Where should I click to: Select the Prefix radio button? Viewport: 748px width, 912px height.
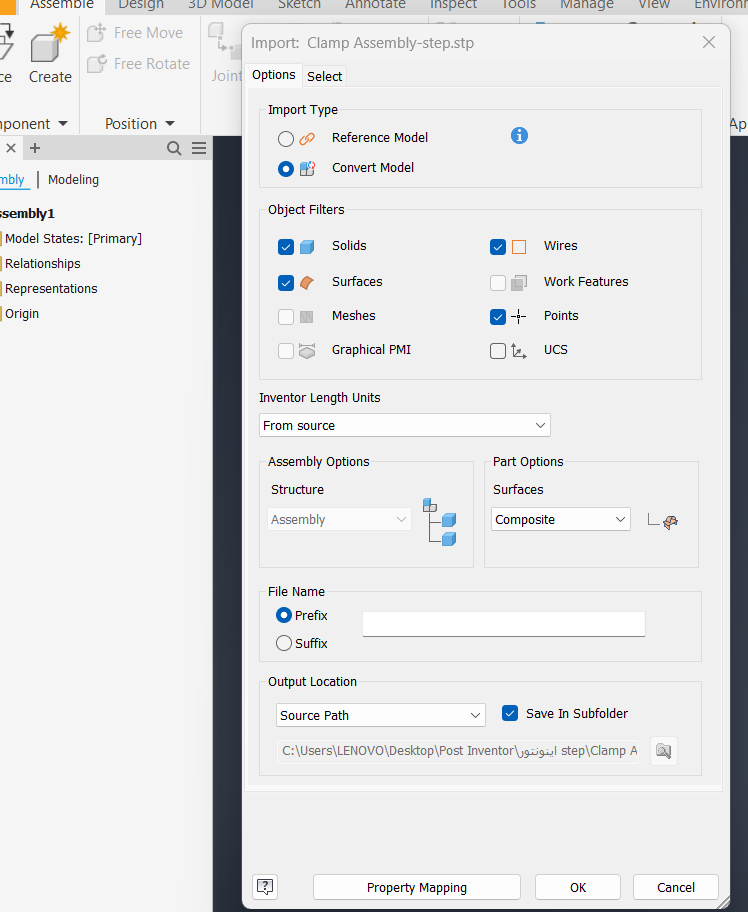click(x=284, y=615)
